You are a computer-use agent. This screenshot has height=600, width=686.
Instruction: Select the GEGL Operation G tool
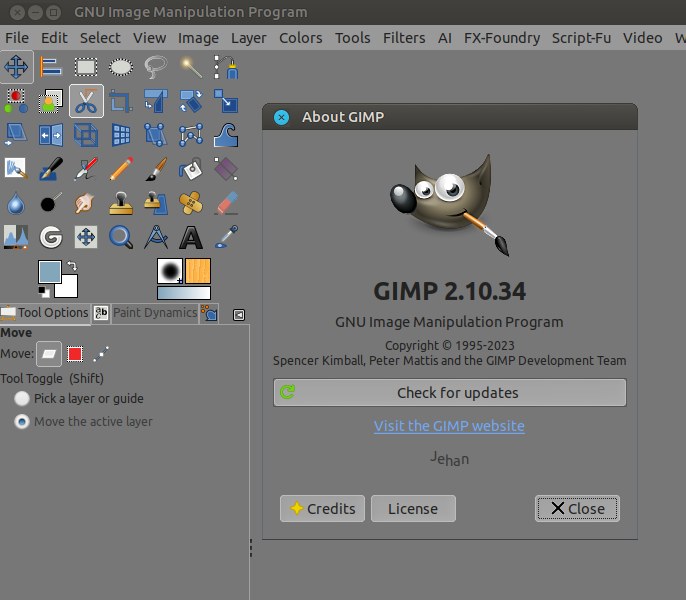click(51, 237)
